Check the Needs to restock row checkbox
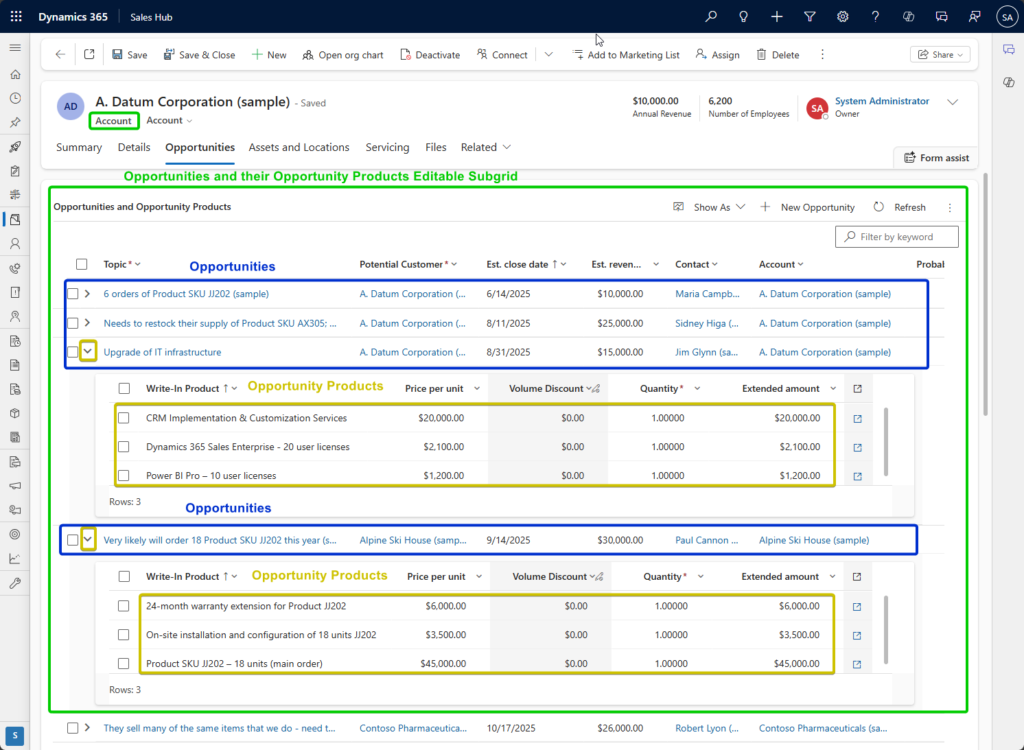1024x750 pixels. click(72, 323)
